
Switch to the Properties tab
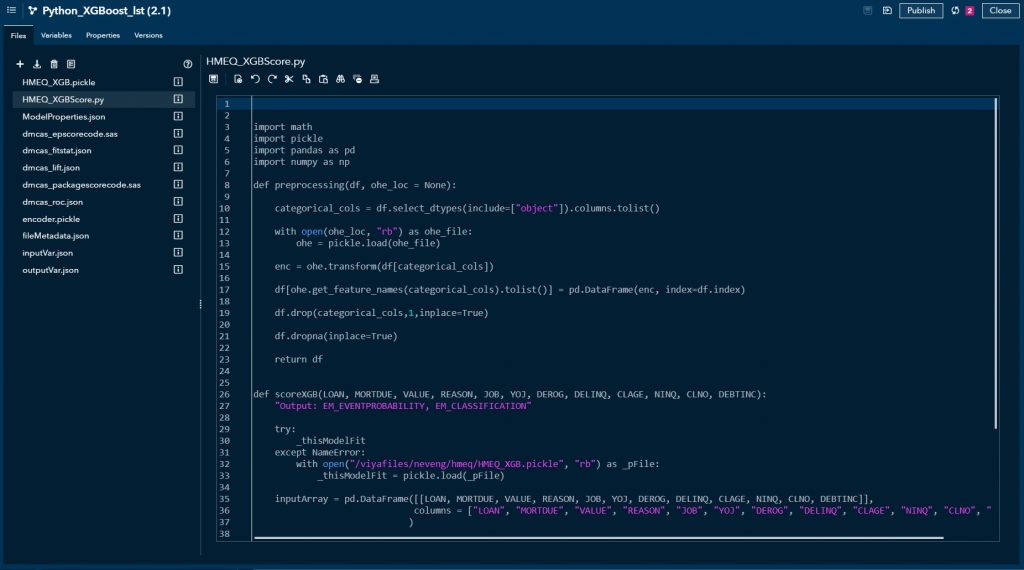coord(102,35)
